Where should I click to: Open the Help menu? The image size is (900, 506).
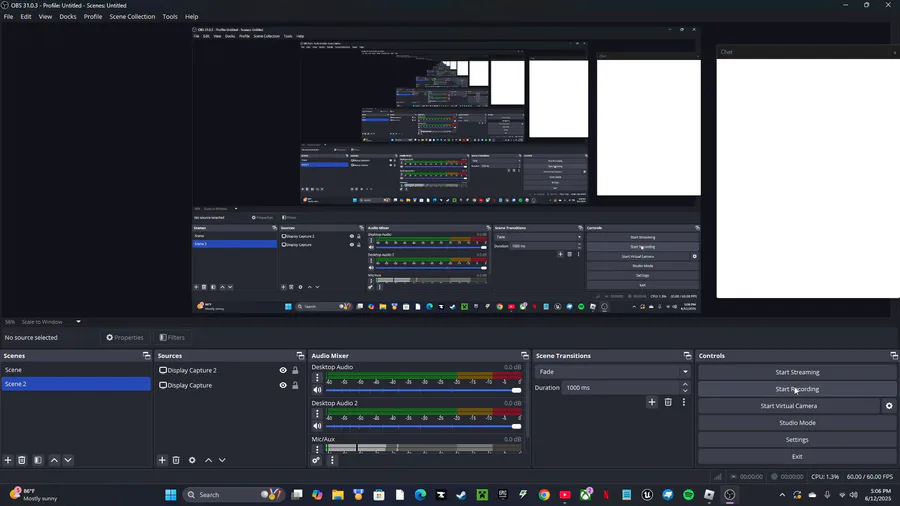point(192,17)
